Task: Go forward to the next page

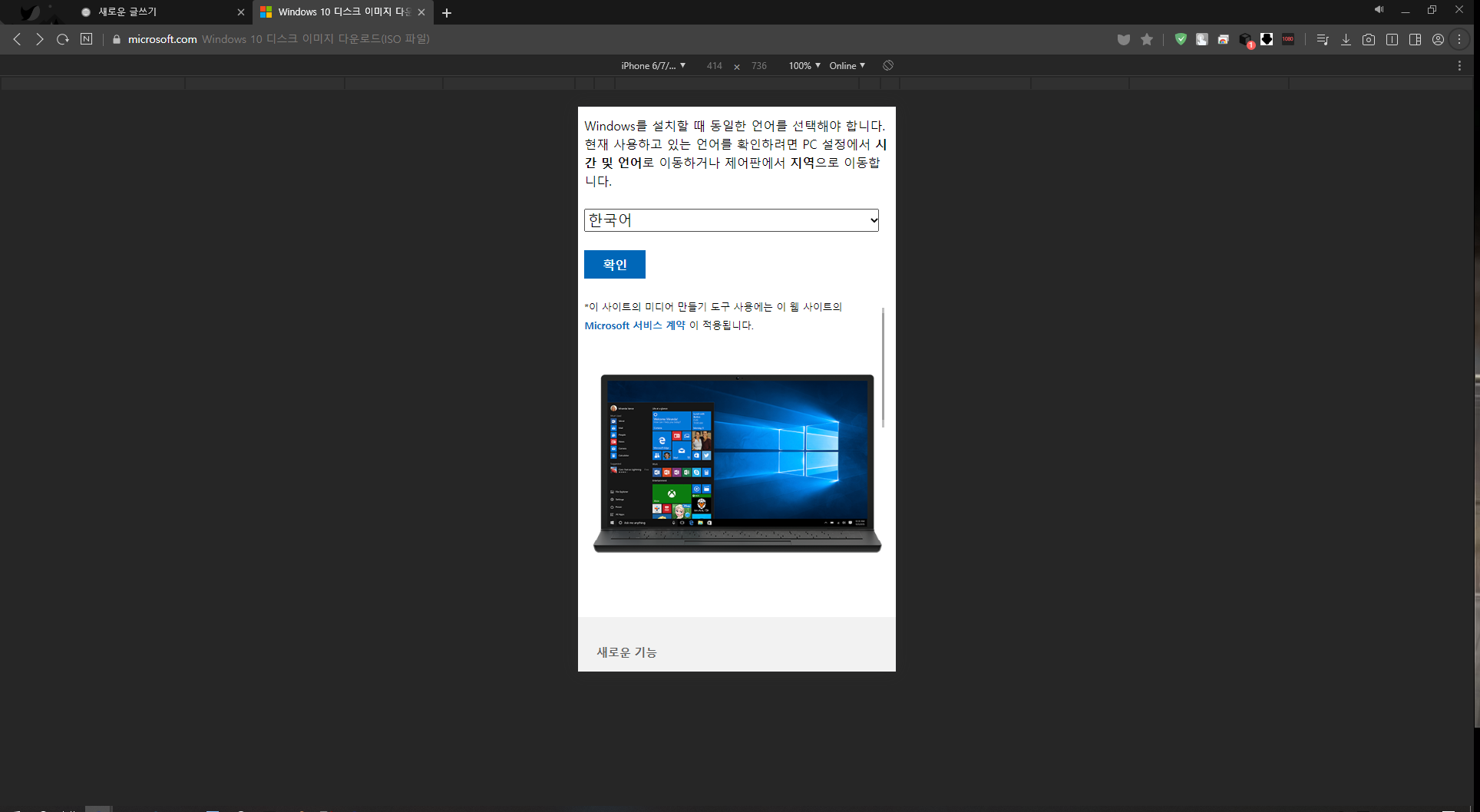Action: (x=40, y=39)
